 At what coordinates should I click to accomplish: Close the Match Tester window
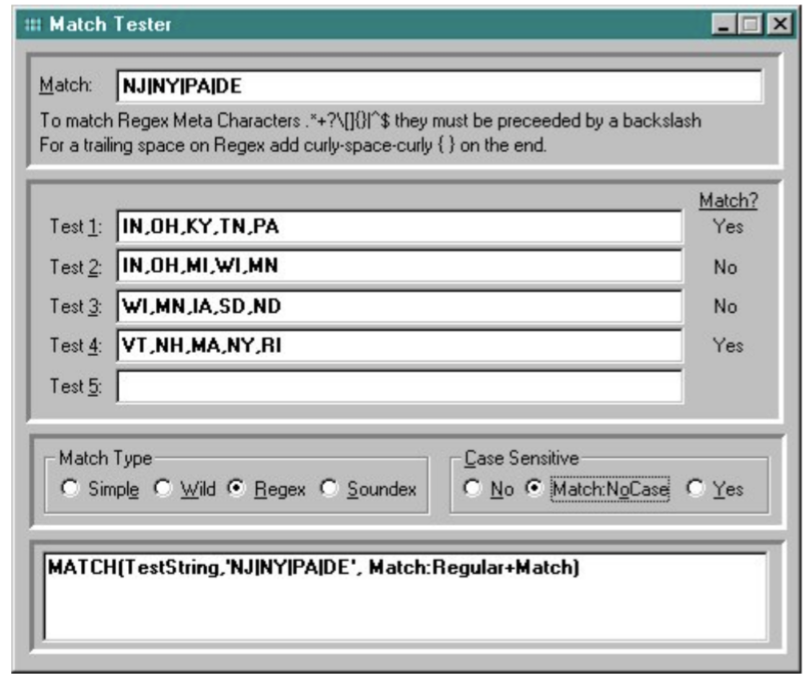(x=779, y=25)
